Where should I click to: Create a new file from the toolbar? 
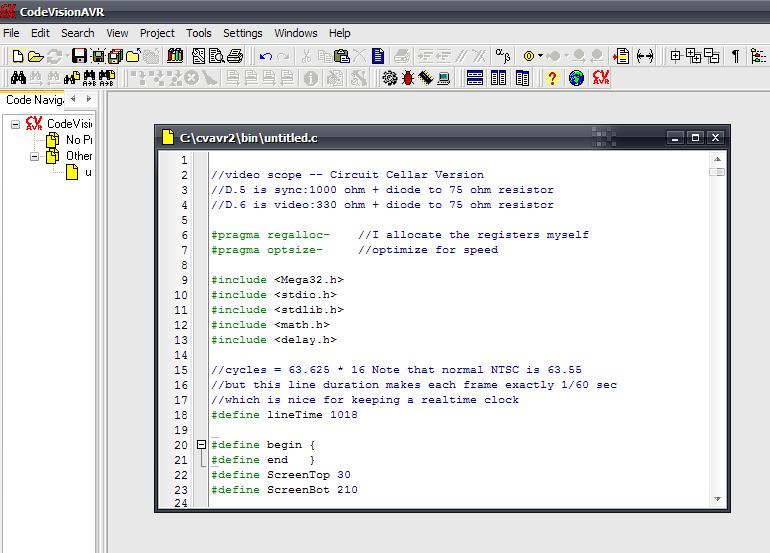pos(18,56)
